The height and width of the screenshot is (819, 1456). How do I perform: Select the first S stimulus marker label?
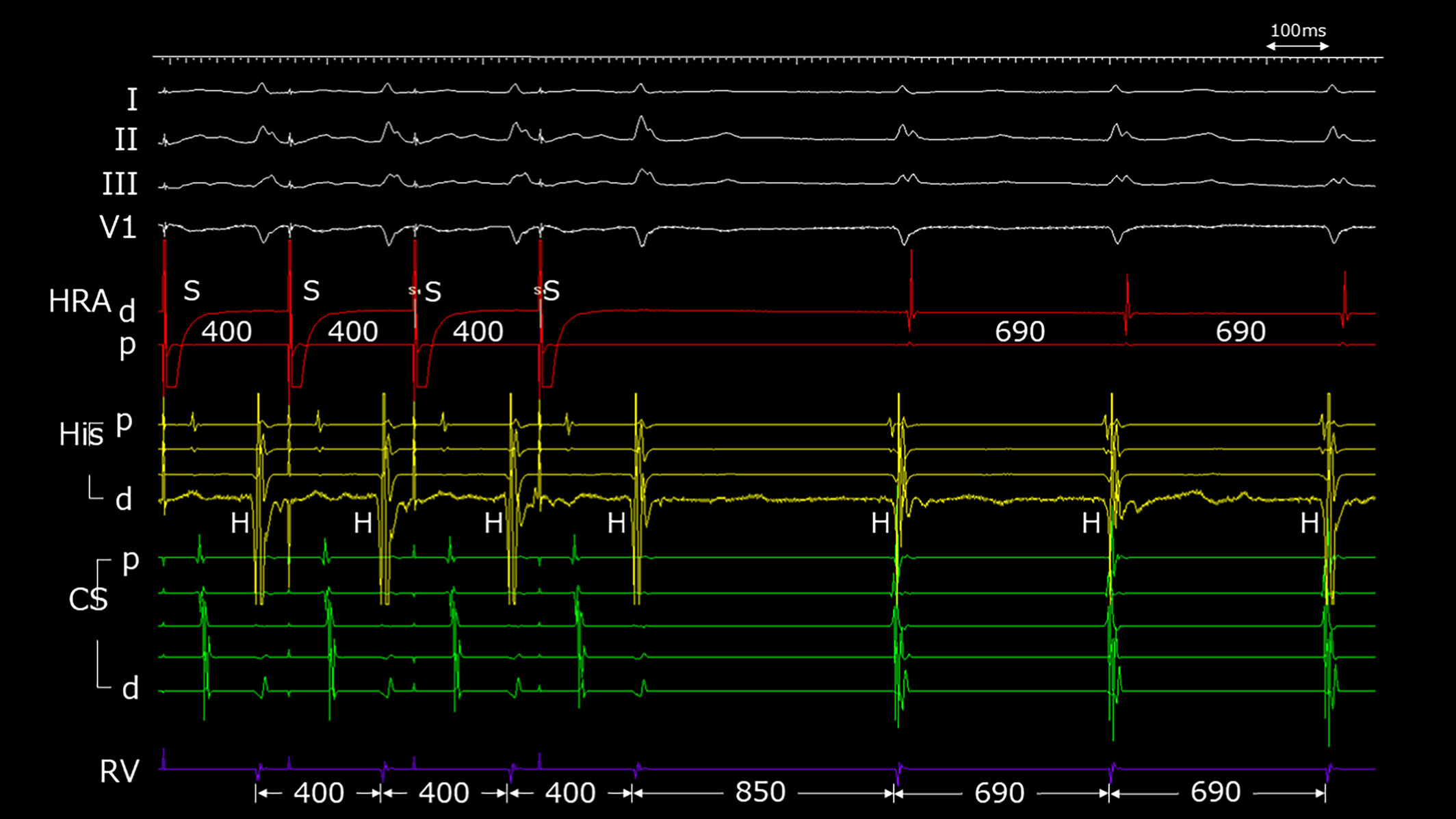192,291
